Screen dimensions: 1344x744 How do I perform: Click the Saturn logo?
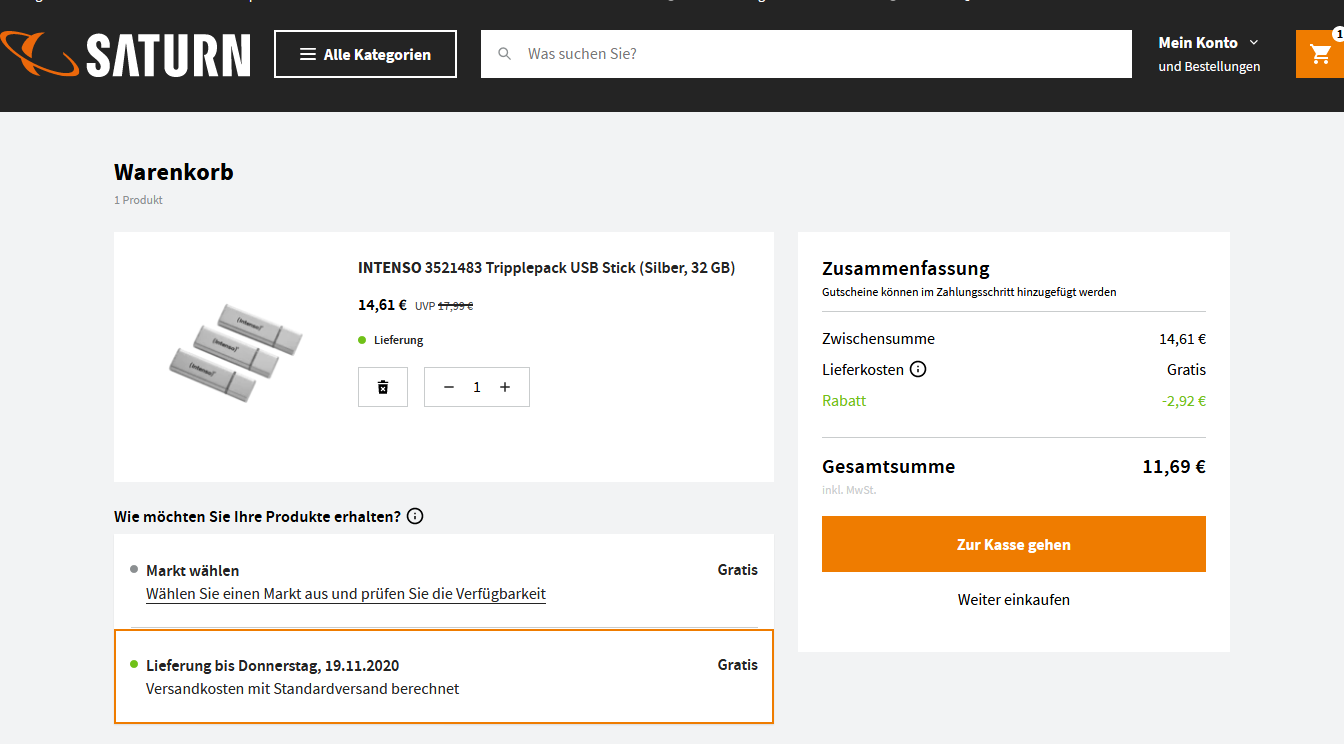[126, 54]
